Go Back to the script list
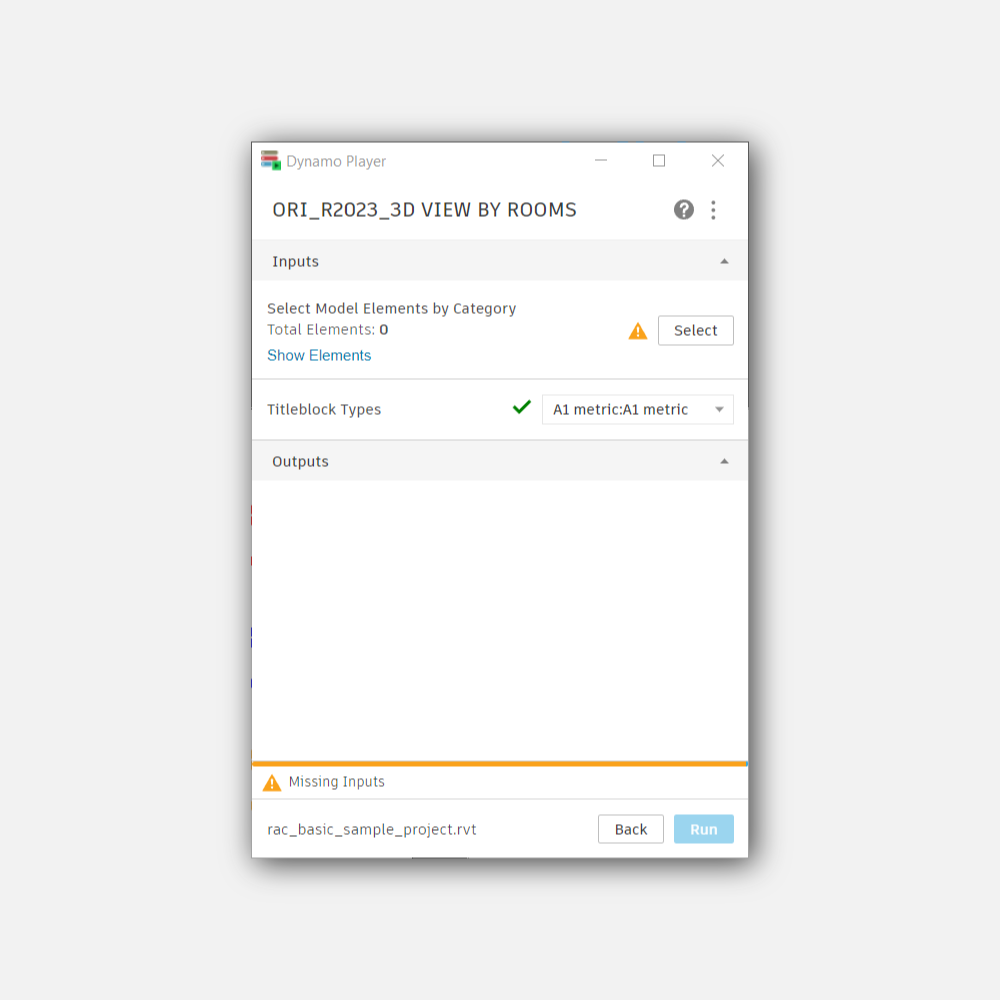 631,829
